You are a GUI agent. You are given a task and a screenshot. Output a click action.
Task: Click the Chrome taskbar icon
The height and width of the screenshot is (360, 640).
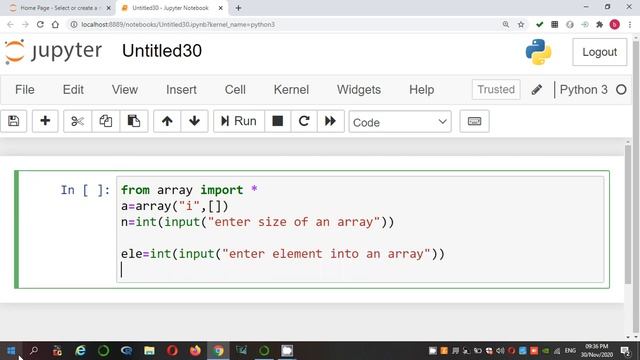point(218,351)
